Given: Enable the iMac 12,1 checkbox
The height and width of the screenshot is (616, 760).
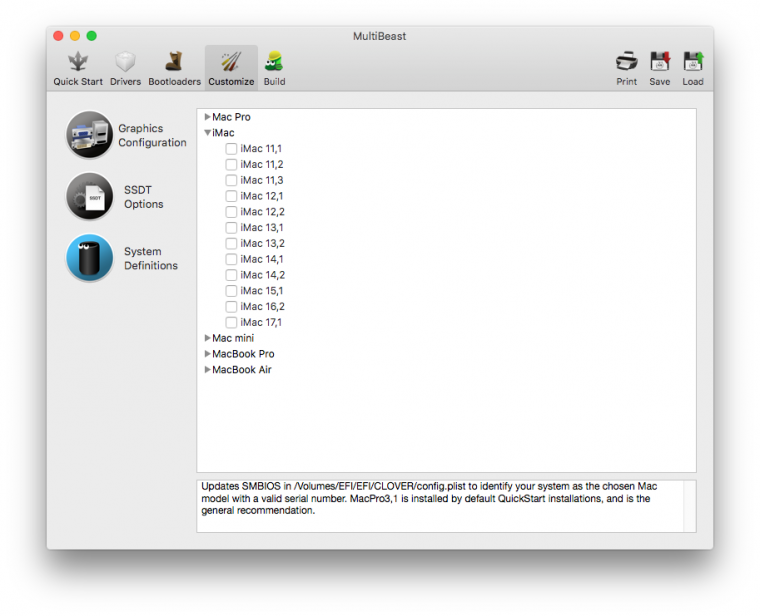Looking at the screenshot, I should (x=231, y=196).
